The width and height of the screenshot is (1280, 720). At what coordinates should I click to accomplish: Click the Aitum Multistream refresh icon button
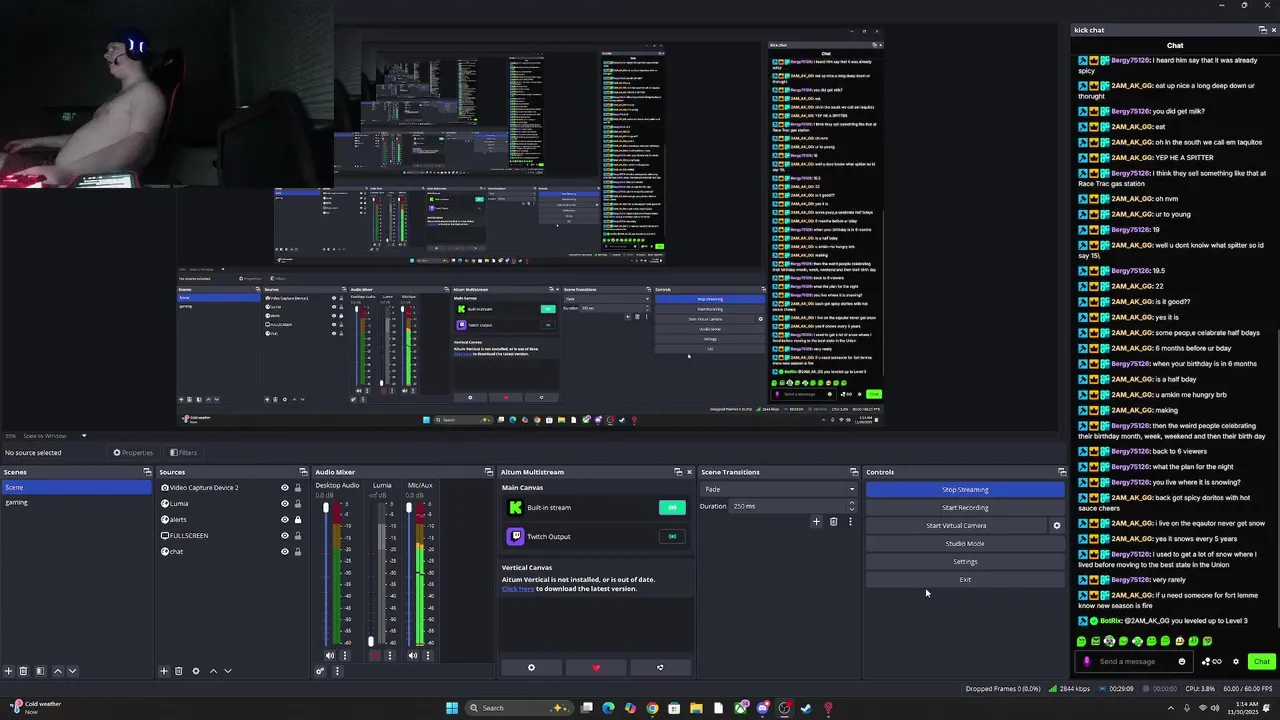click(660, 668)
